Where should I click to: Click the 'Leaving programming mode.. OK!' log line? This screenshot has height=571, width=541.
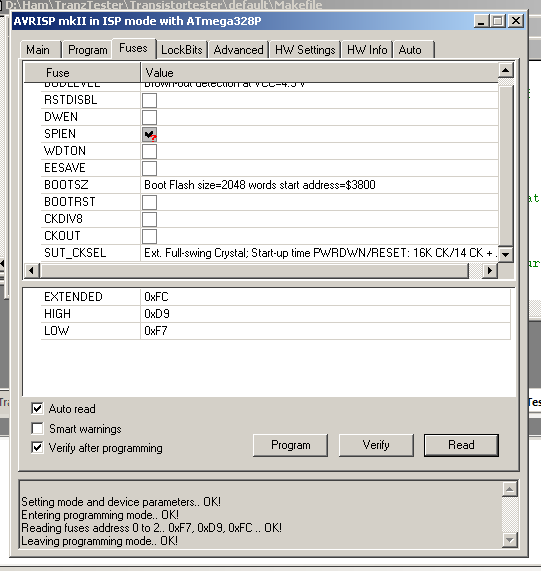(x=99, y=541)
